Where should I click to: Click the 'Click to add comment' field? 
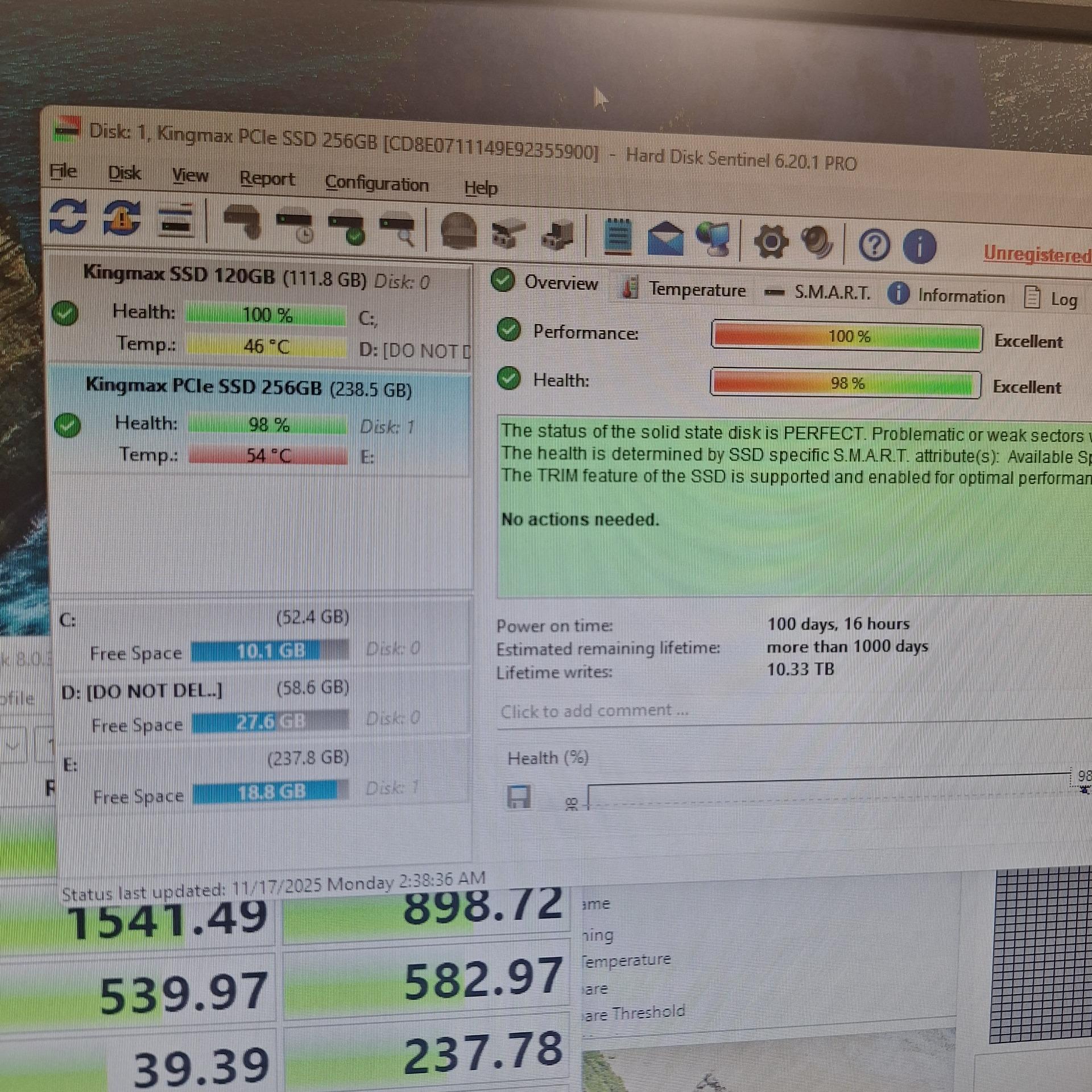tap(594, 710)
